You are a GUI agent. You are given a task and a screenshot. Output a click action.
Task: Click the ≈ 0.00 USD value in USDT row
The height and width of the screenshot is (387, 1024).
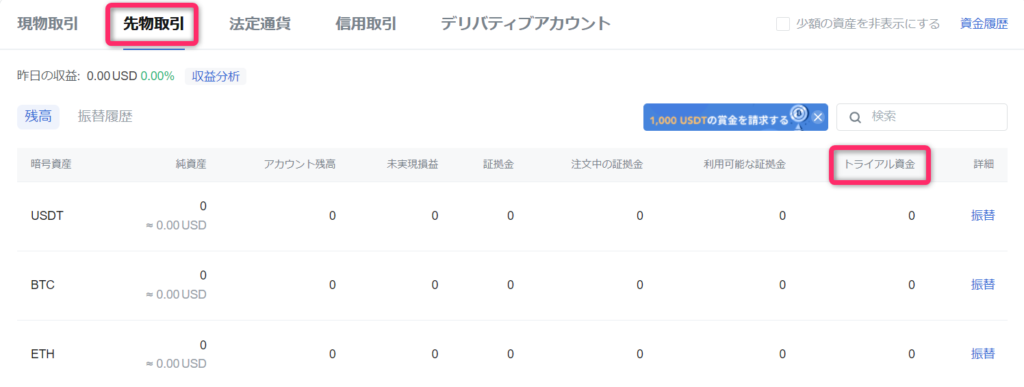(x=176, y=226)
